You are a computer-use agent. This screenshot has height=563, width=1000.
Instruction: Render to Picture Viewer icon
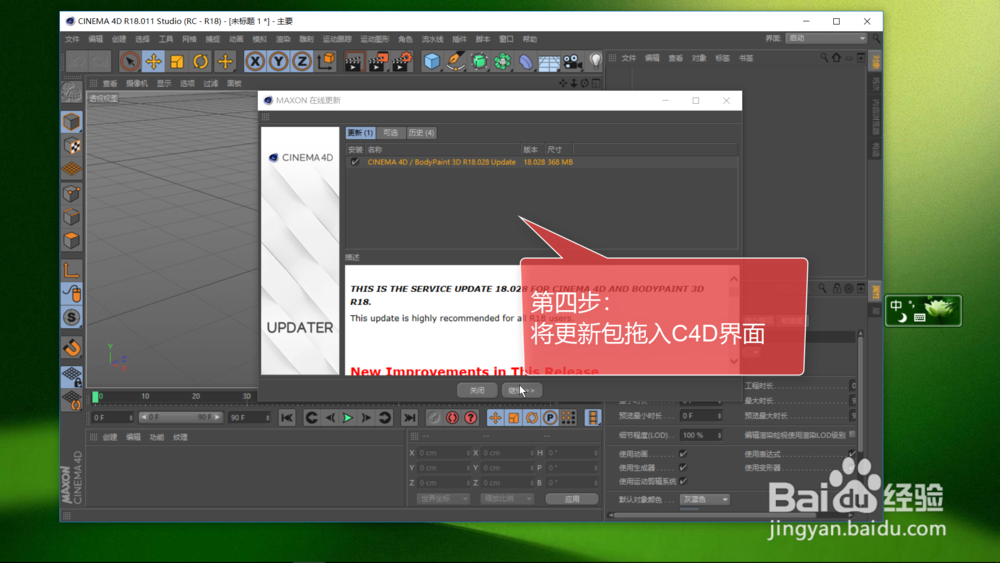pyautogui.click(x=378, y=62)
